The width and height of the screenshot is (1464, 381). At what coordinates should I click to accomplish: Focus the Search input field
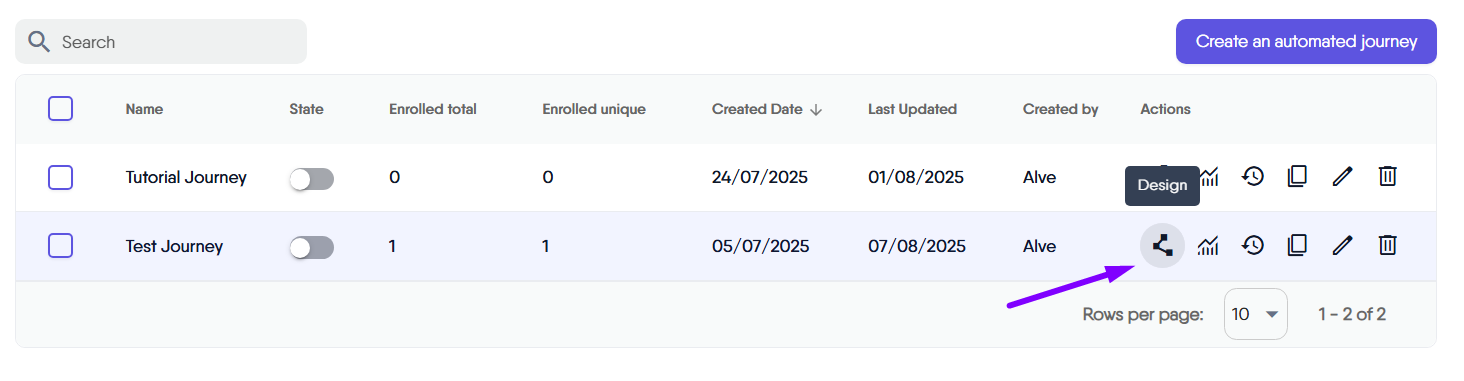(x=161, y=42)
